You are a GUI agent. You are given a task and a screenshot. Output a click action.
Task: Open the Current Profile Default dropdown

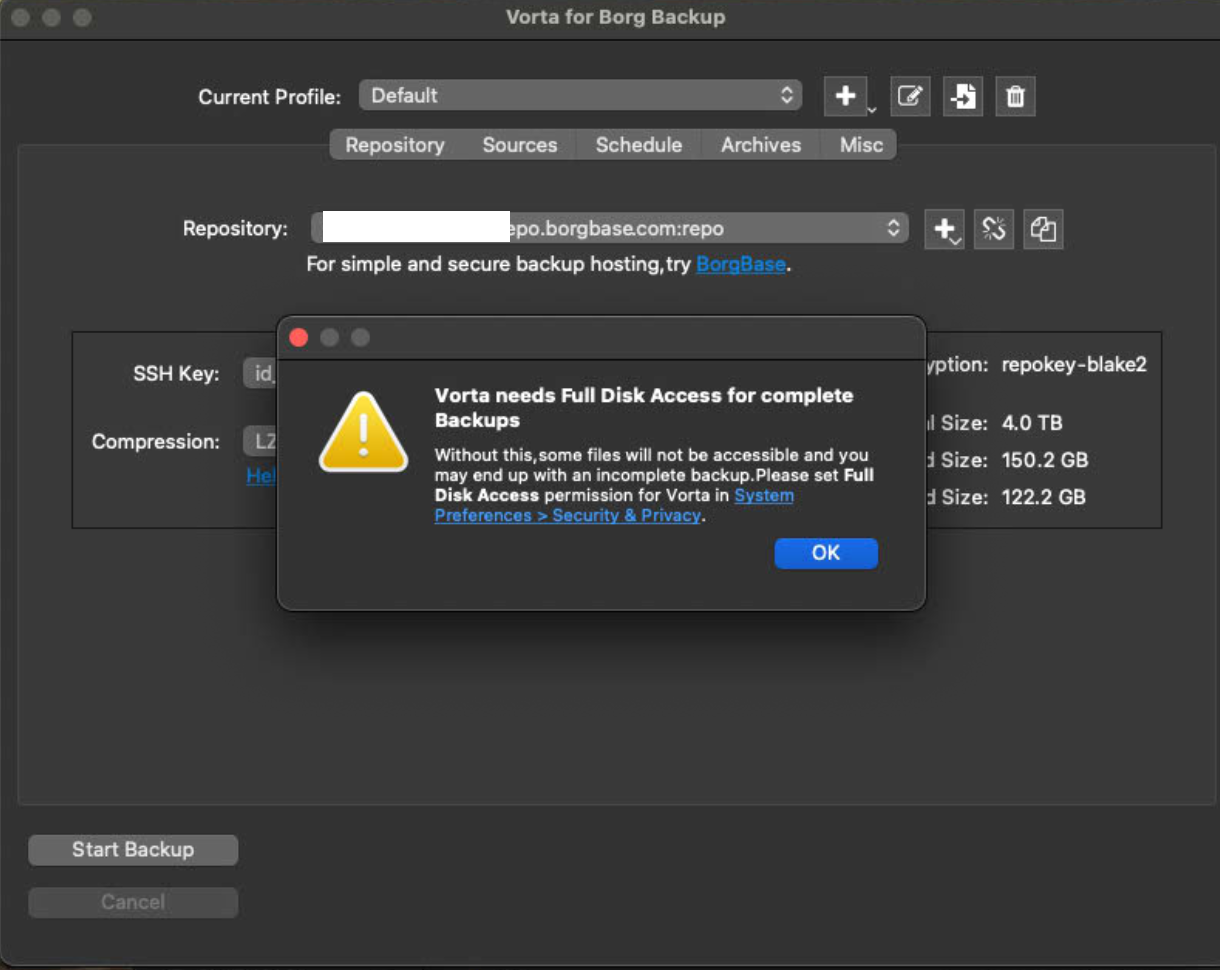[x=580, y=96]
